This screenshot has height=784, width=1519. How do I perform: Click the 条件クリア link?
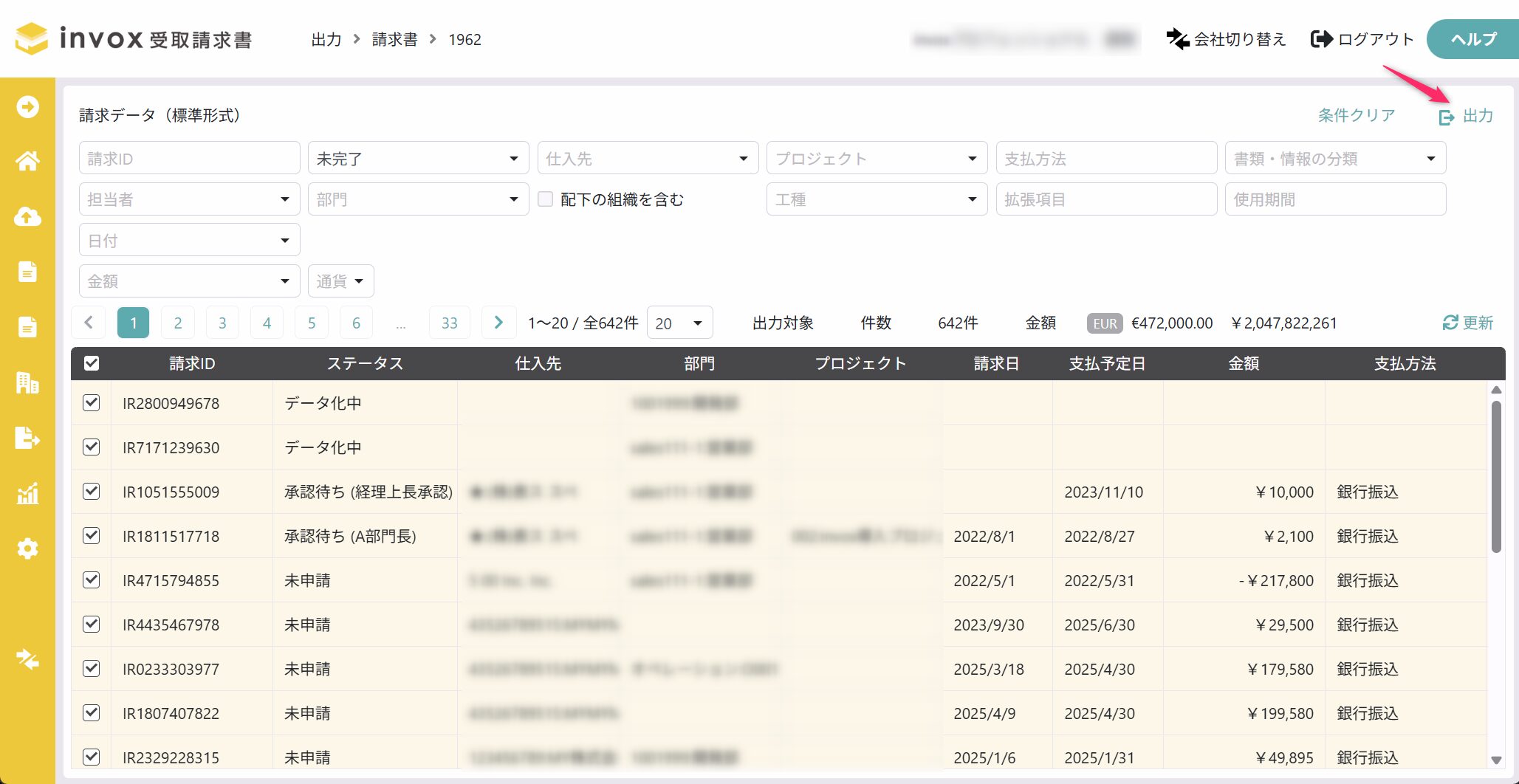click(x=1357, y=116)
